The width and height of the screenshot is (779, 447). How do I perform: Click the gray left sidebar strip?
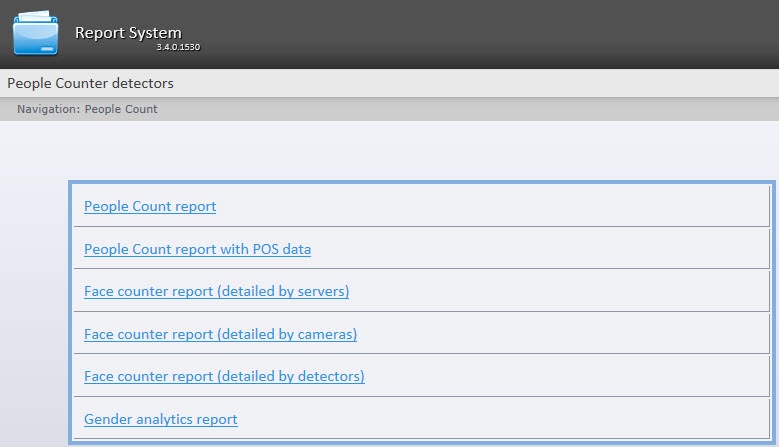(x=30, y=300)
